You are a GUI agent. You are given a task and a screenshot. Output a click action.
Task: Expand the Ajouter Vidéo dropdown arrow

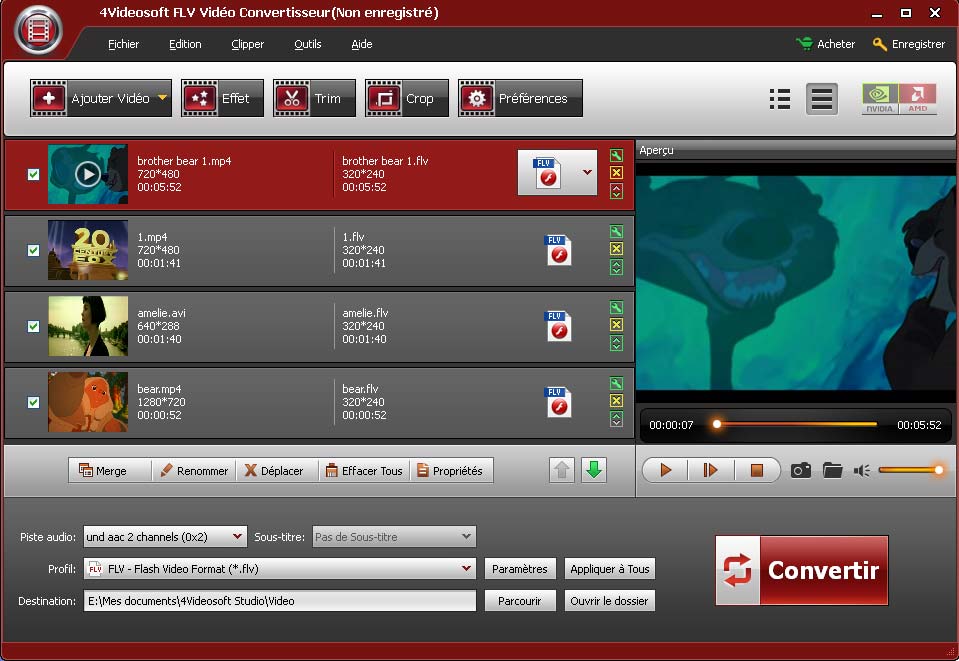click(x=162, y=98)
